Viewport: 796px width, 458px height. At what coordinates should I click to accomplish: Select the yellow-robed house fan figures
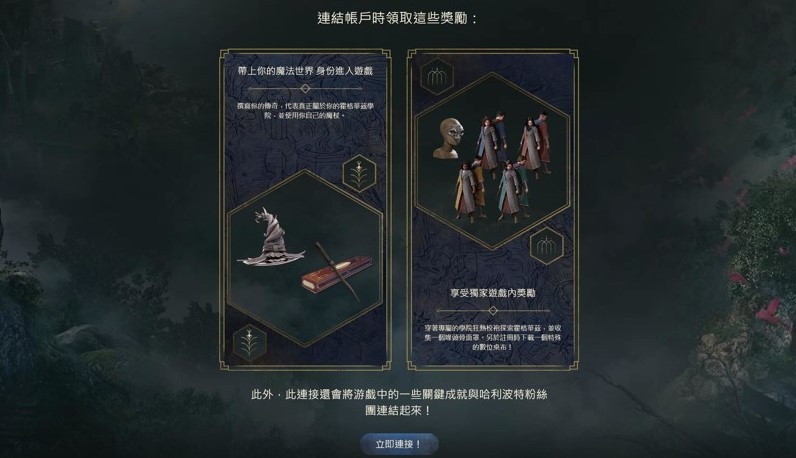point(470,191)
